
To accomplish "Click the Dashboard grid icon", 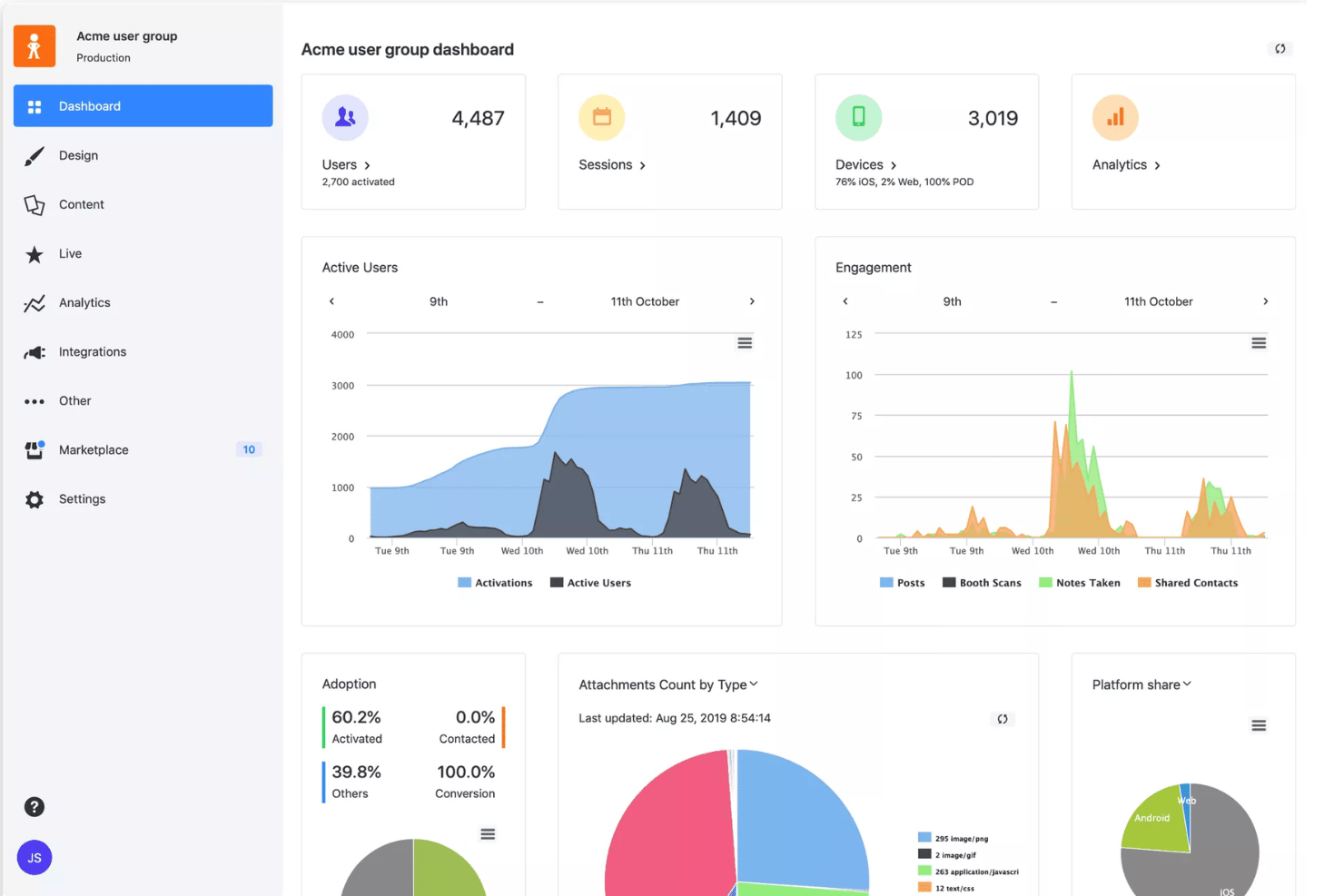I will [35, 107].
